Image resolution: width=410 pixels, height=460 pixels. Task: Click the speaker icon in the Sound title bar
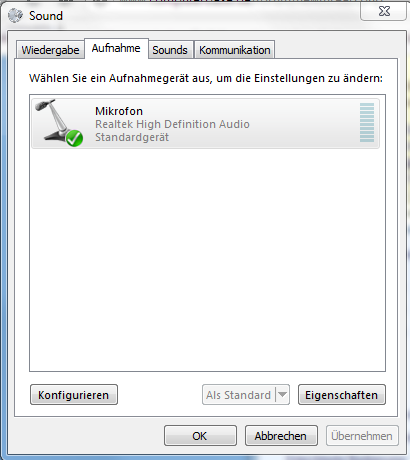pos(15,16)
